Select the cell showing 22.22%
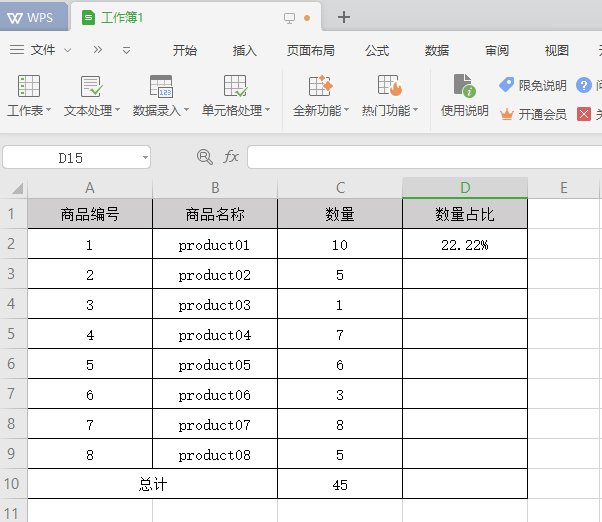The width and height of the screenshot is (602, 522). [465, 244]
